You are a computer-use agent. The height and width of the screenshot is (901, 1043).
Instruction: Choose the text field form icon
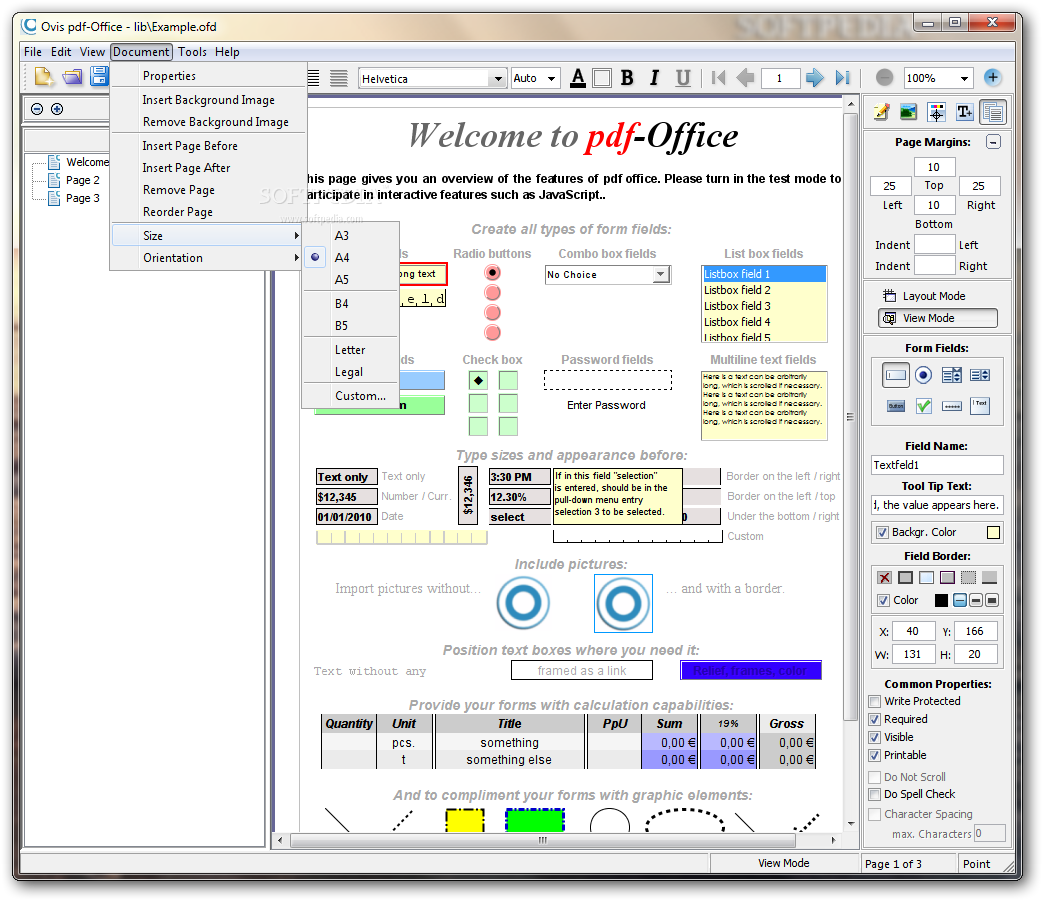coord(895,375)
